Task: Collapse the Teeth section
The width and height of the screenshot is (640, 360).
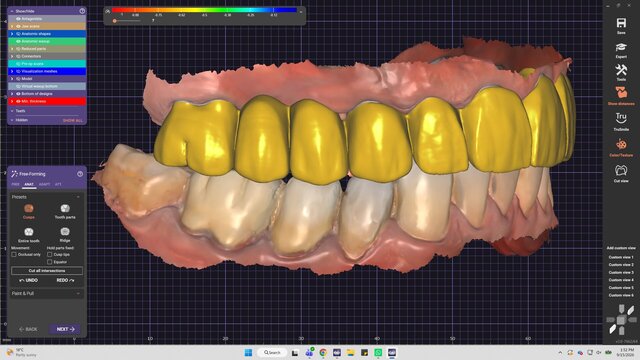Action: point(12,111)
